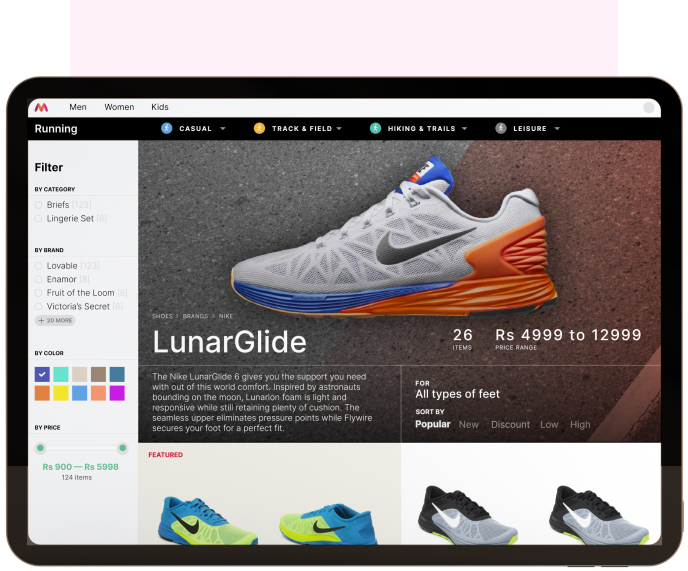Click the blue Casual category icon
Viewport: 688px width, 571px height.
[x=166, y=128]
